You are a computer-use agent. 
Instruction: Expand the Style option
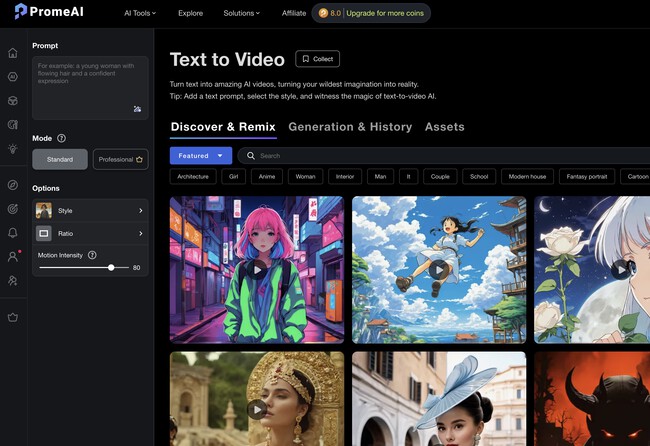[91, 211]
